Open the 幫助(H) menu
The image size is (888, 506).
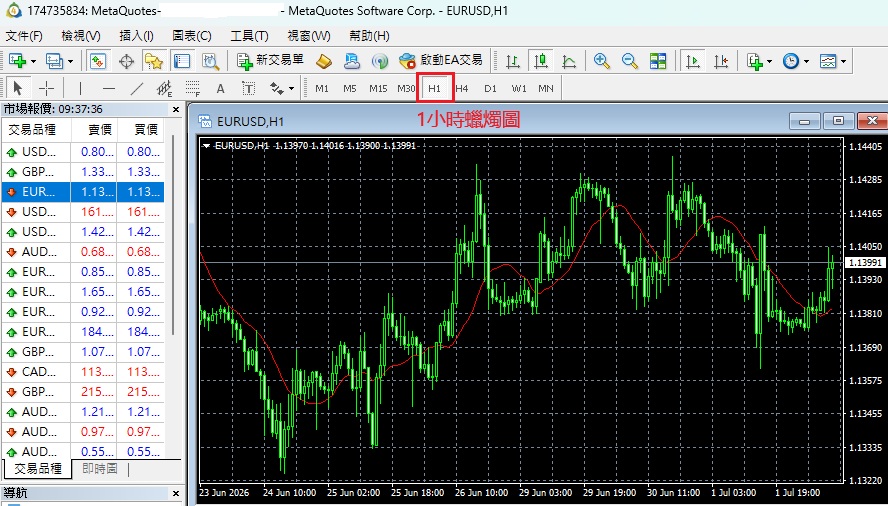[369, 36]
